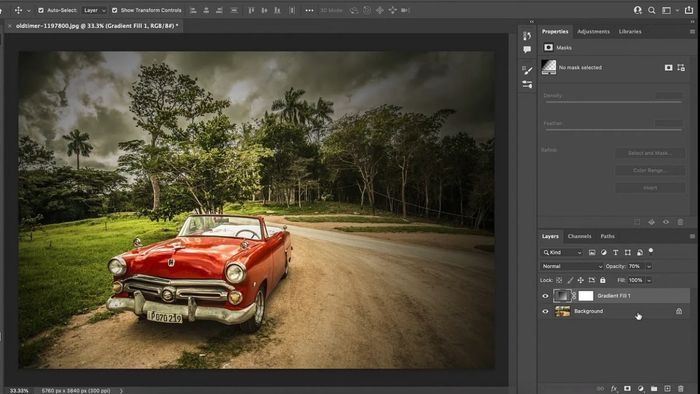Toggle the smart objects filter icon
Screen dimensions: 700x394
coord(640,253)
